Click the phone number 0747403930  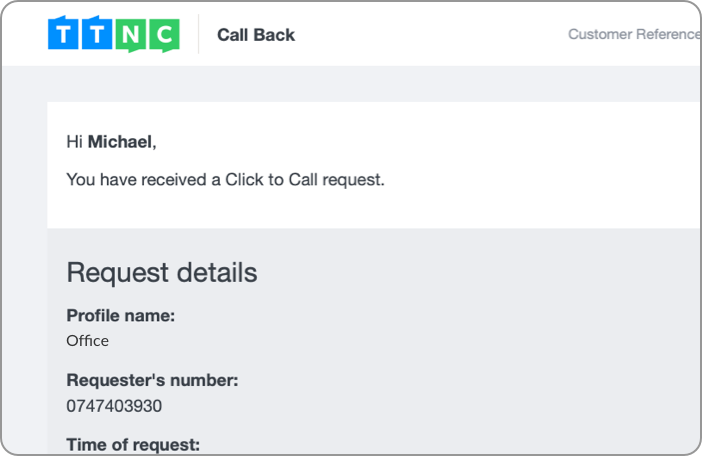114,406
